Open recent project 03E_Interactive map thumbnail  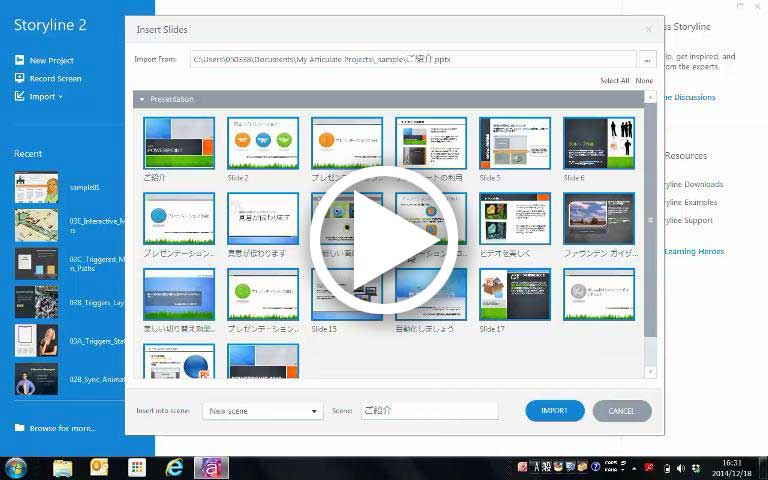click(36, 225)
